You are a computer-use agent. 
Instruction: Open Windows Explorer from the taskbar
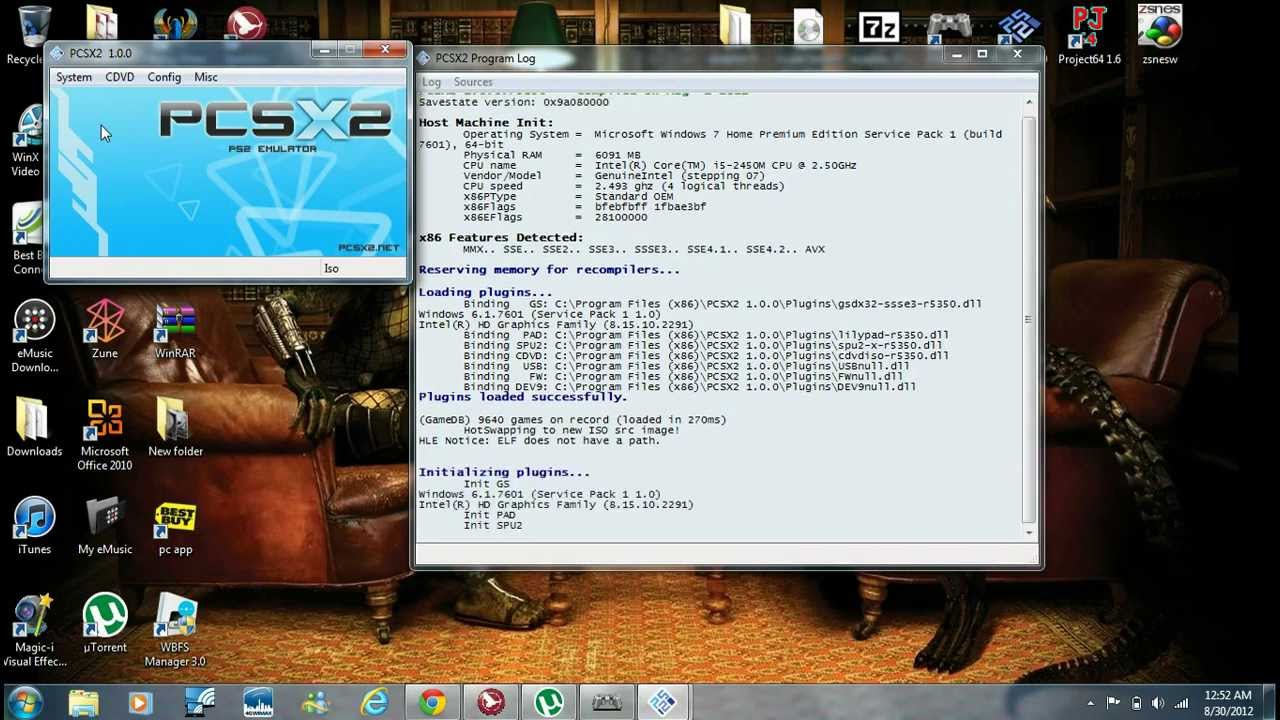84,702
